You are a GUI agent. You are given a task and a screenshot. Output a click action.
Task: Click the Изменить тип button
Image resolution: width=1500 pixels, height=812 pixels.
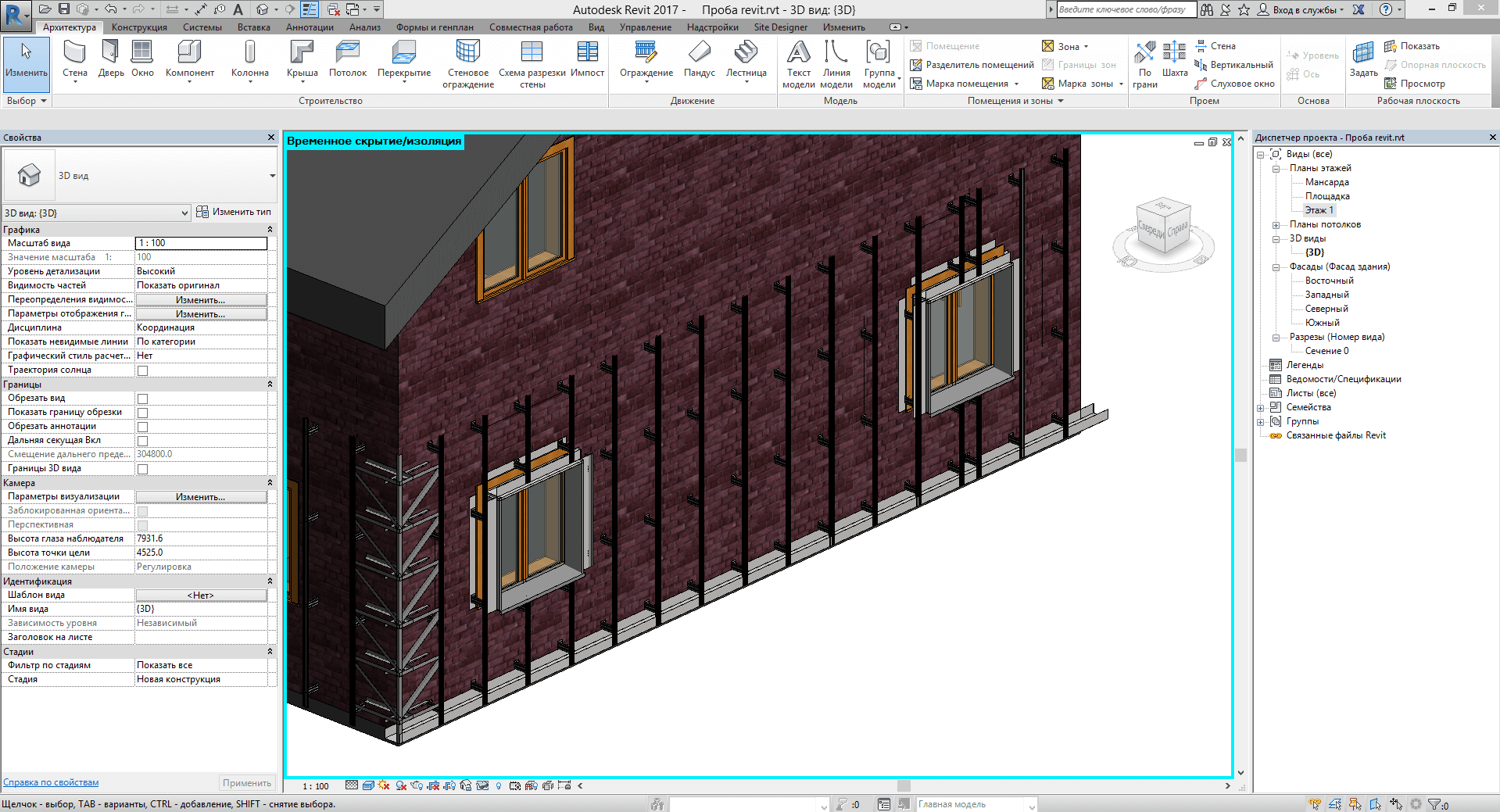click(x=234, y=212)
